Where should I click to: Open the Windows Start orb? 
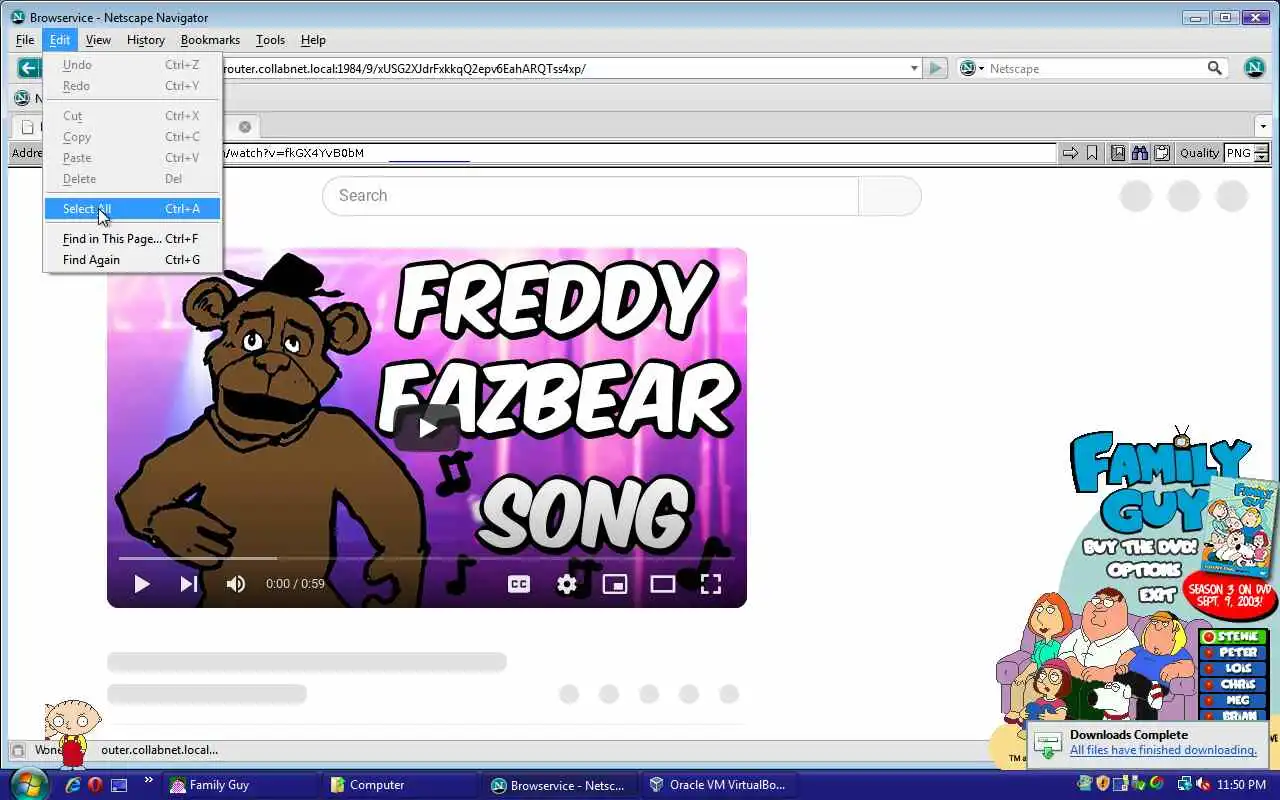click(27, 784)
